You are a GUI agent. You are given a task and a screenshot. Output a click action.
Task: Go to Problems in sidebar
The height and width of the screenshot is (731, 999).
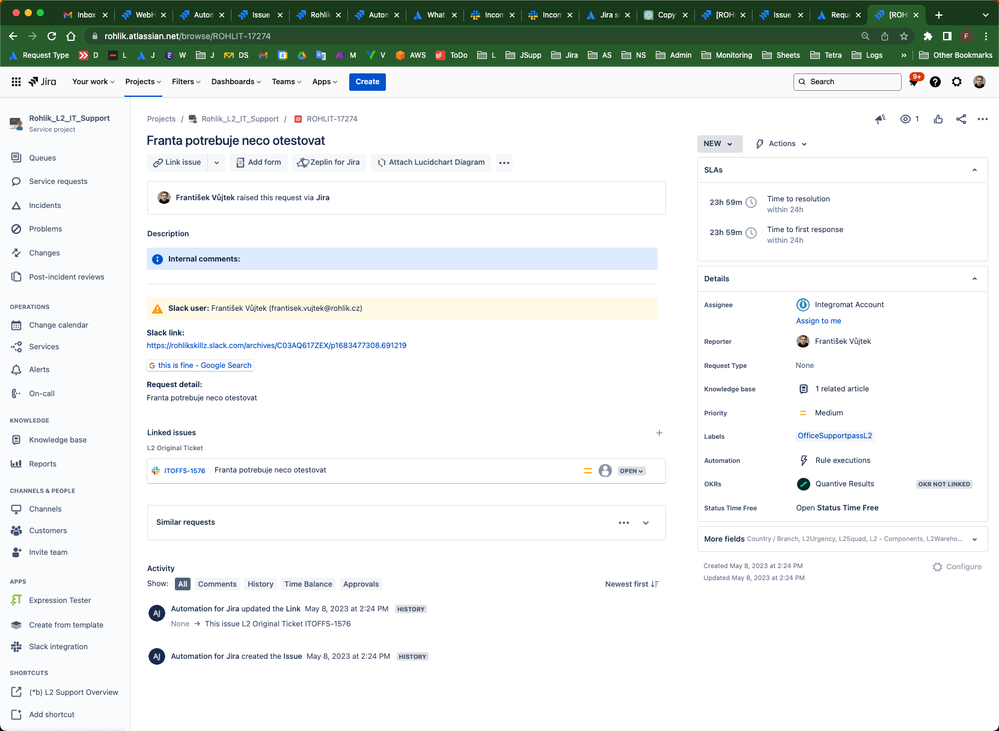point(45,229)
